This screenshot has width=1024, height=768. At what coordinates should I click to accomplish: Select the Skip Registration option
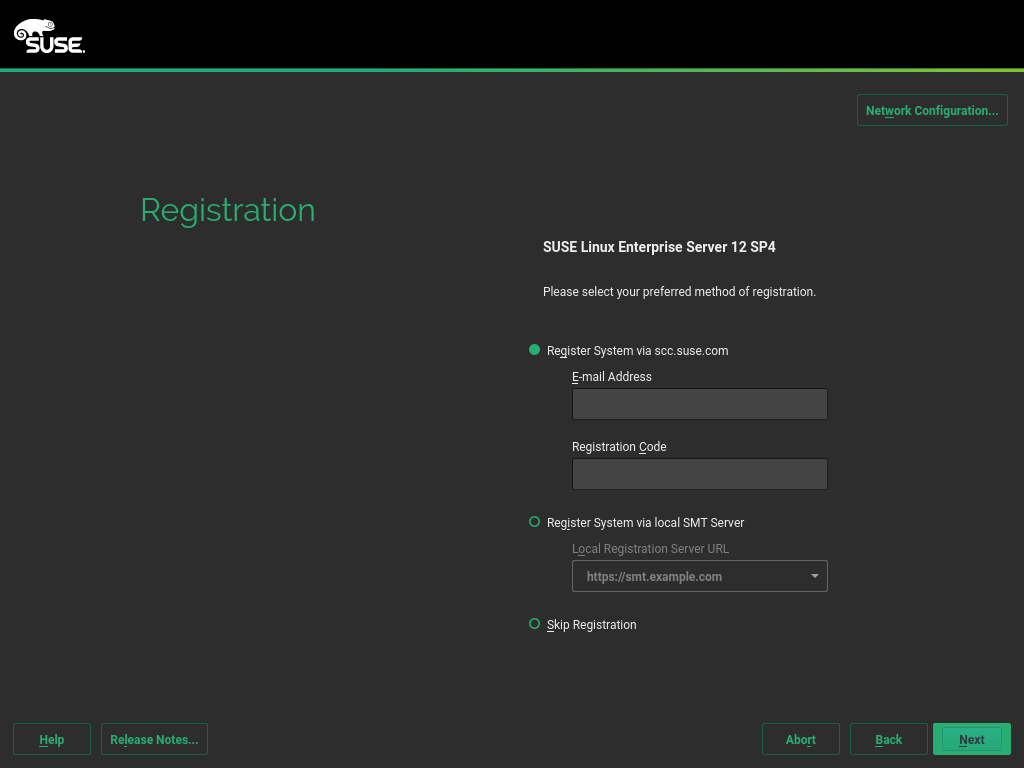[535, 624]
